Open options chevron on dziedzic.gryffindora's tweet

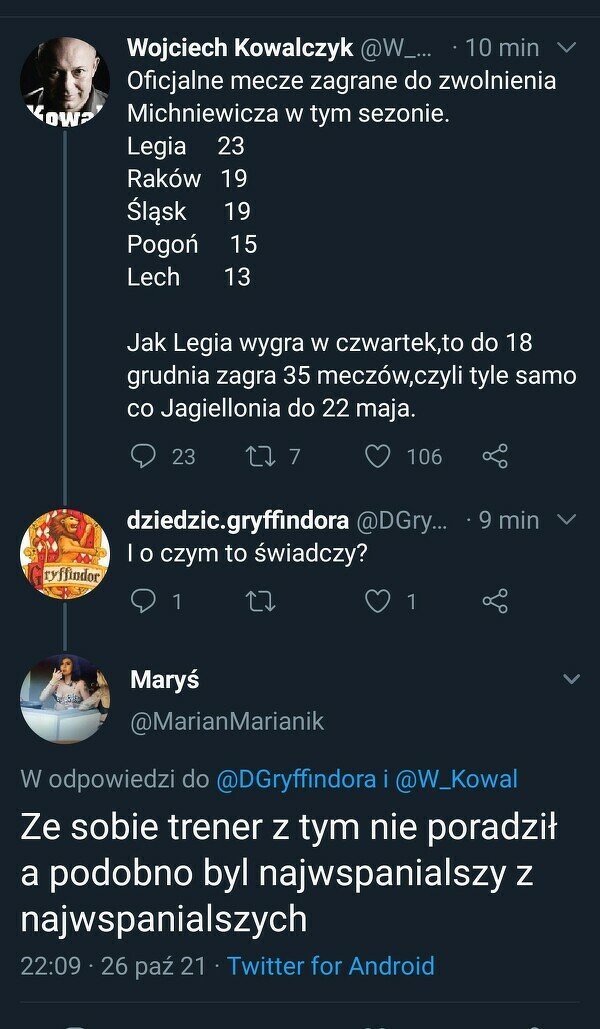point(566,520)
